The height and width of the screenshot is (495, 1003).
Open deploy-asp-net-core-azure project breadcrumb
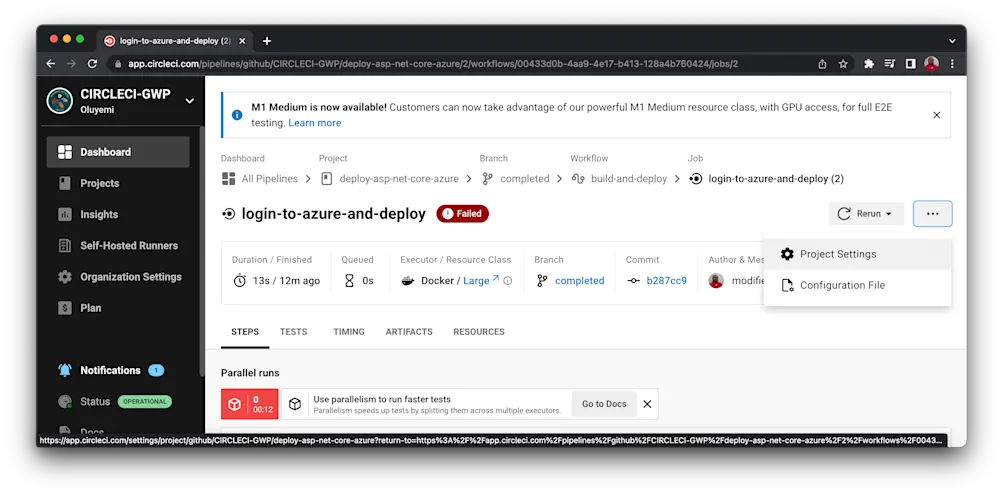click(399, 179)
